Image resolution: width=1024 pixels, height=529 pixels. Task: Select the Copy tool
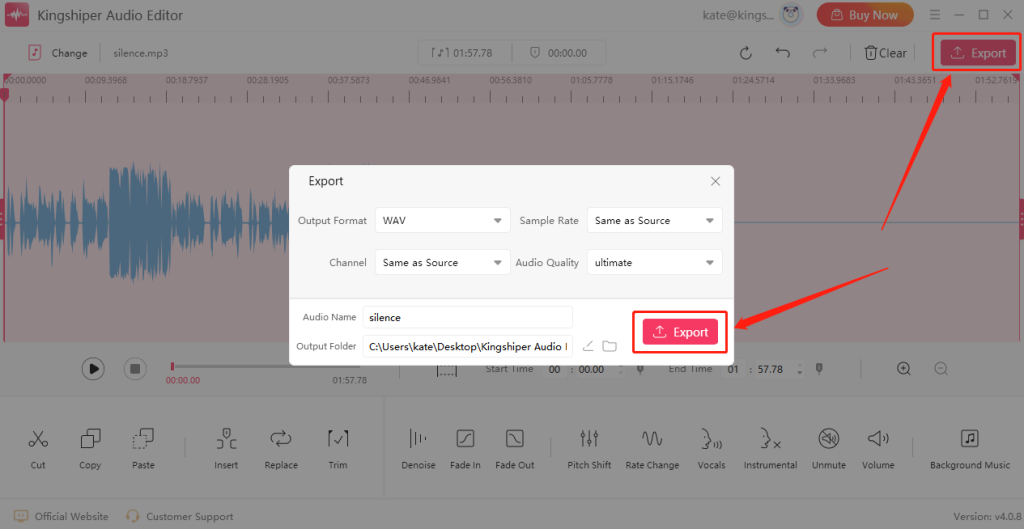pyautogui.click(x=90, y=449)
